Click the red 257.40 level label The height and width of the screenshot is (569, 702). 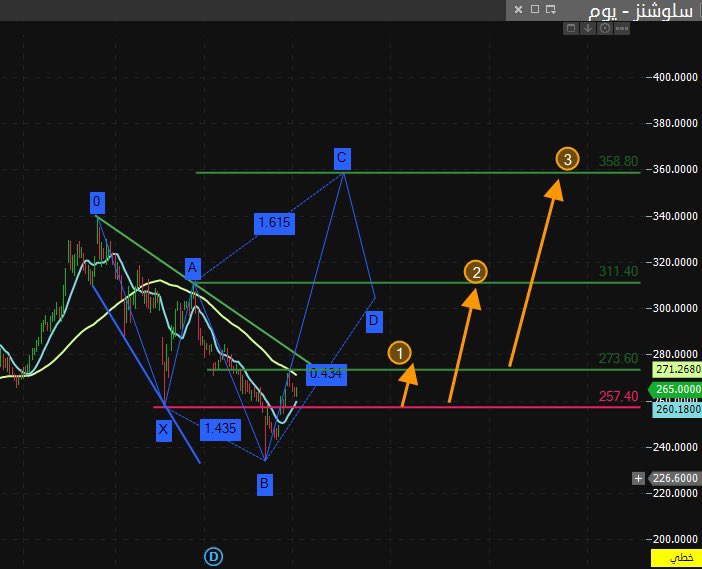click(619, 396)
